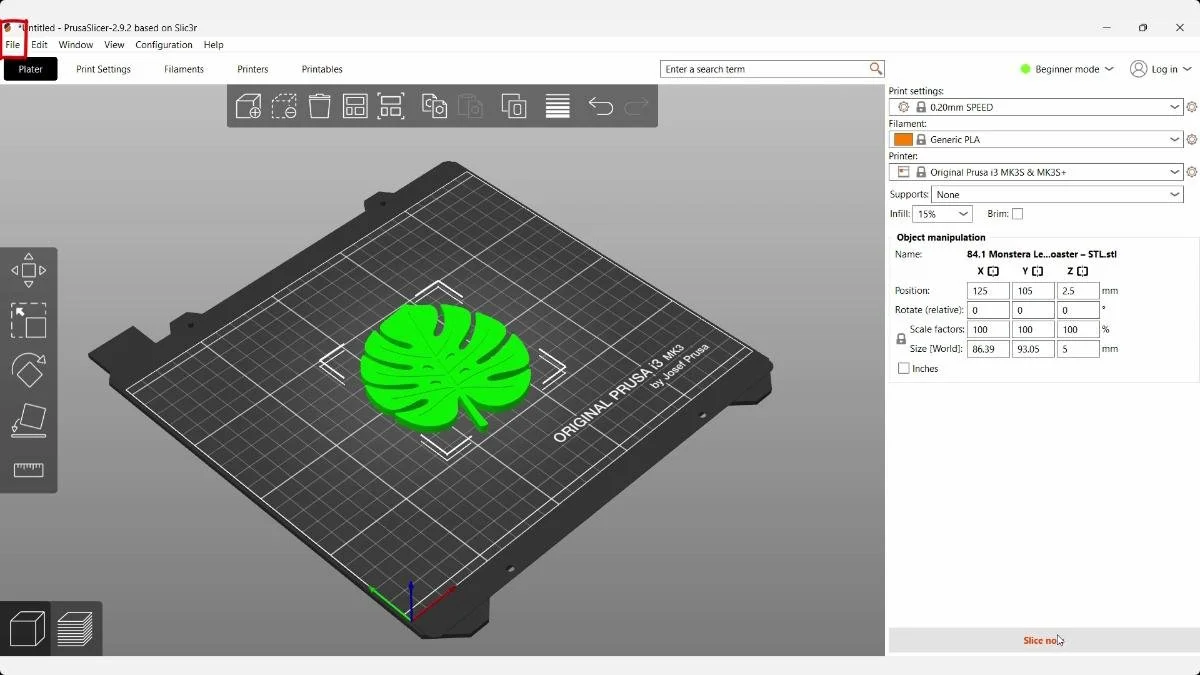Viewport: 1200px width, 675px height.
Task: Check the Inches checkbox
Action: click(x=904, y=369)
